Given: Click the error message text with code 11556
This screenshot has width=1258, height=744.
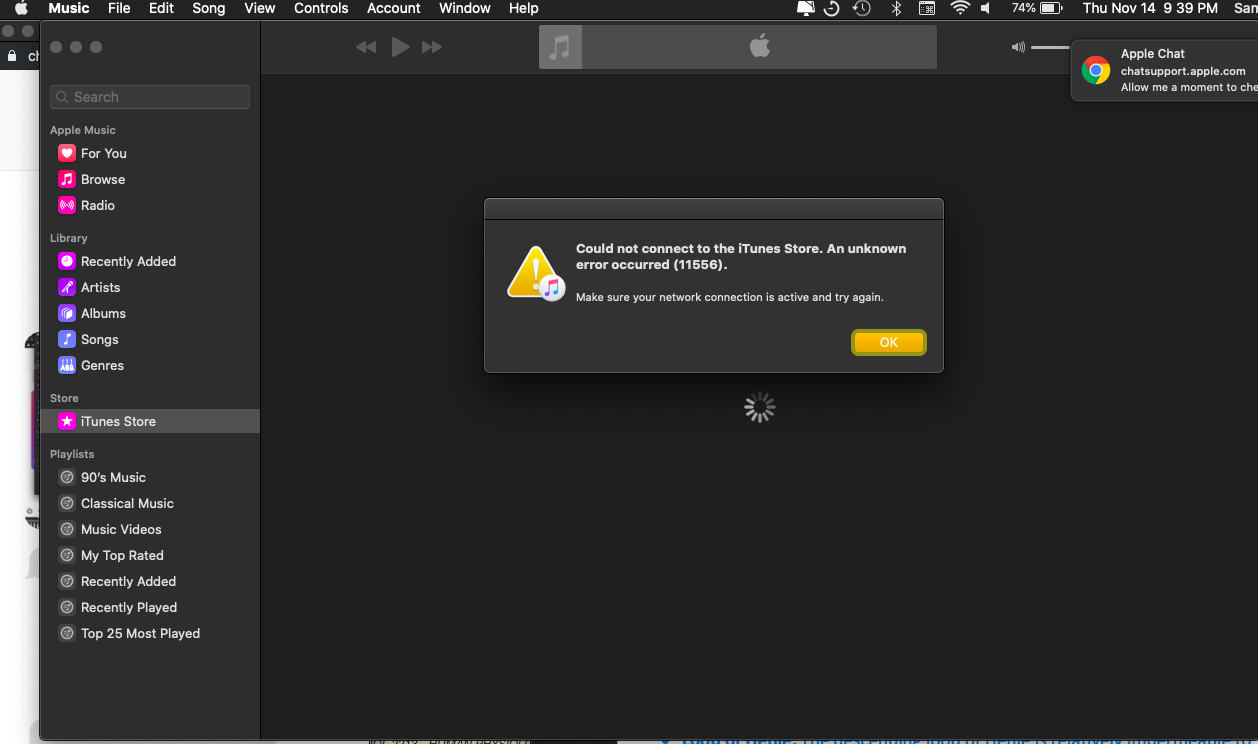Looking at the screenshot, I should click(x=741, y=257).
